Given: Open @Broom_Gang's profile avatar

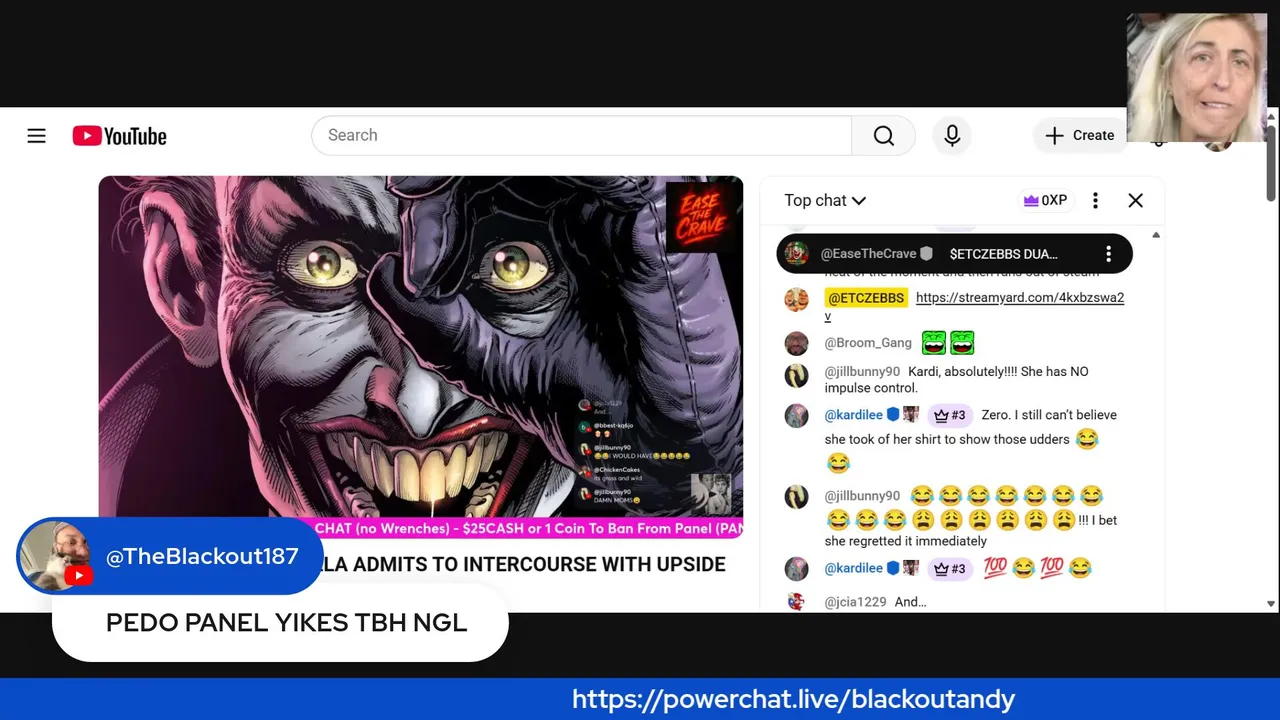Looking at the screenshot, I should tap(796, 343).
